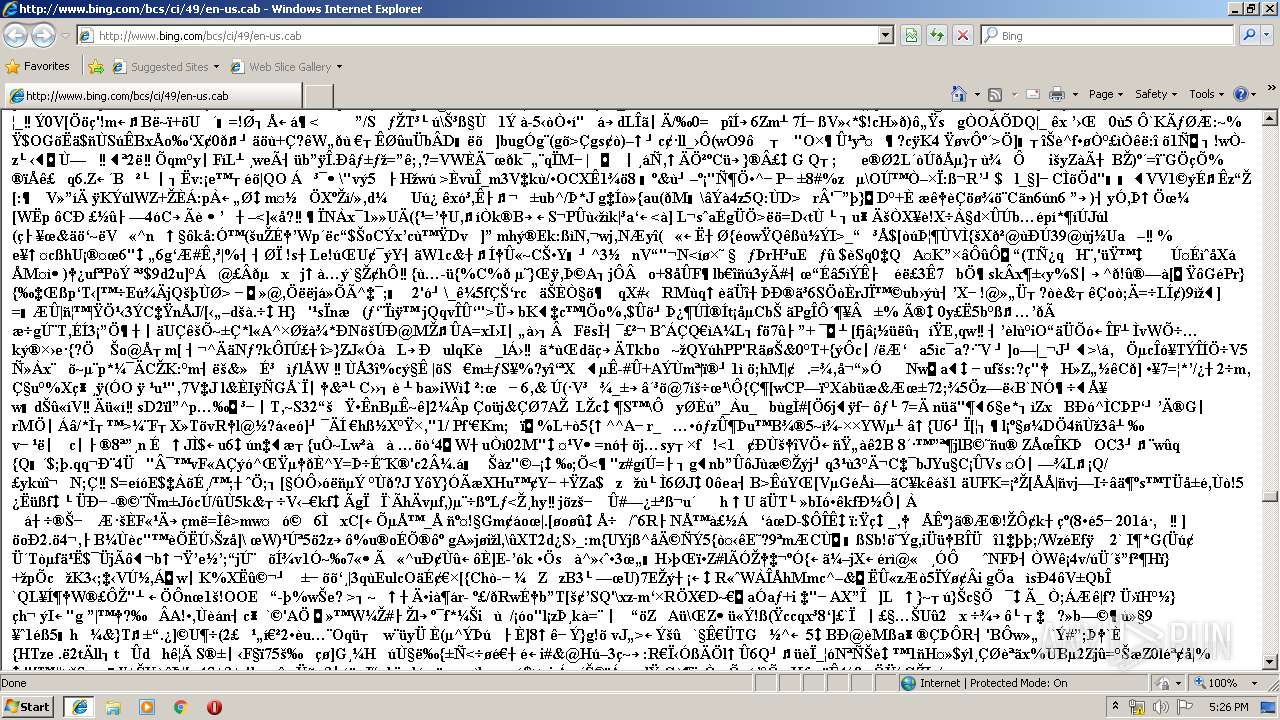Go back with the Back arrow button
Image resolution: width=1280 pixels, height=720 pixels.
pyautogui.click(x=16, y=35)
